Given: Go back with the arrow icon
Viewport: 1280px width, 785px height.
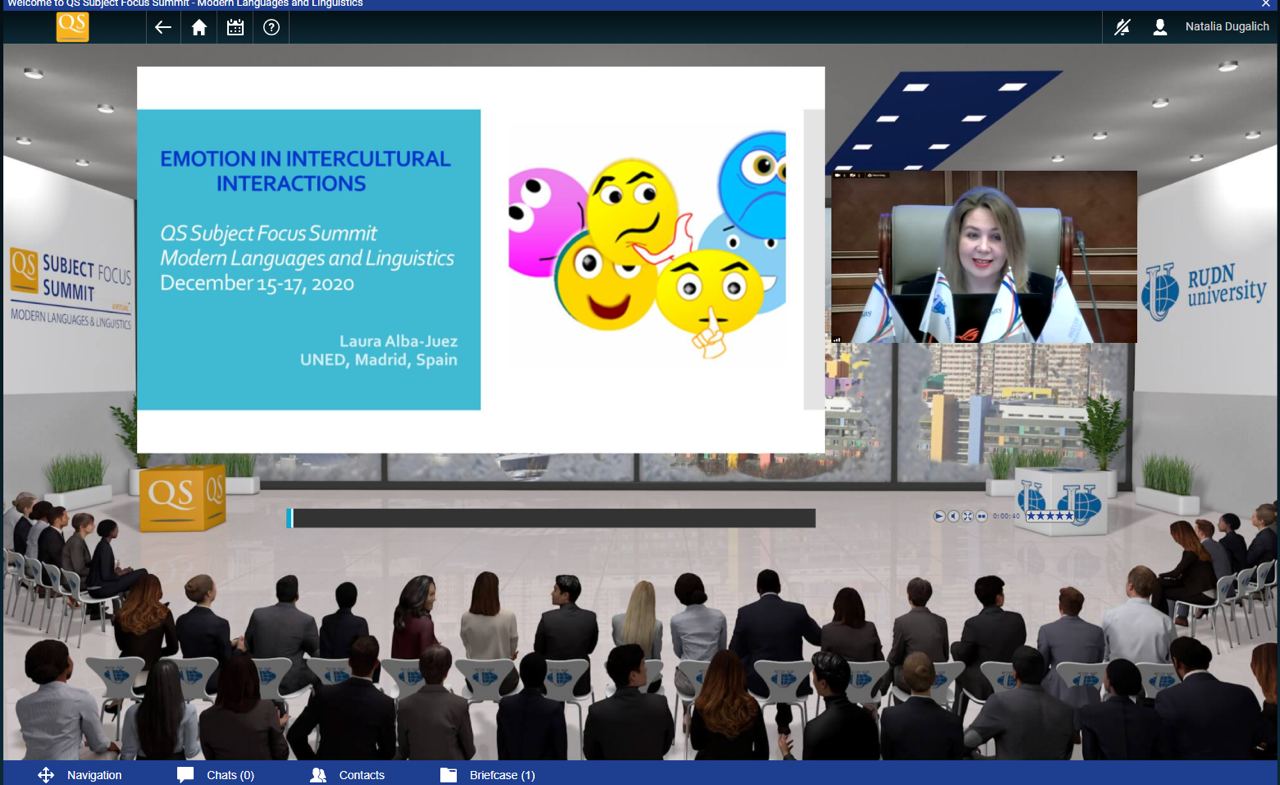Looking at the screenshot, I should 163,28.
